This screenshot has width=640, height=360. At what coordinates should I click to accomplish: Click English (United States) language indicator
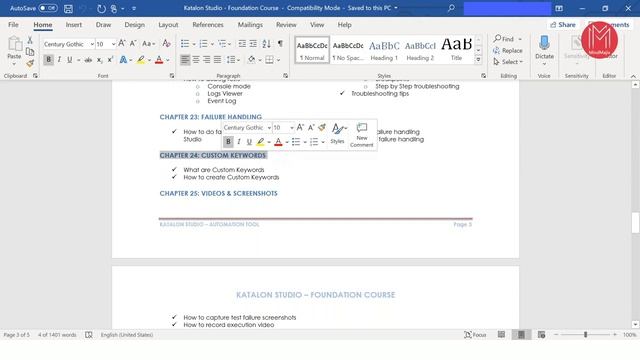[127, 335]
